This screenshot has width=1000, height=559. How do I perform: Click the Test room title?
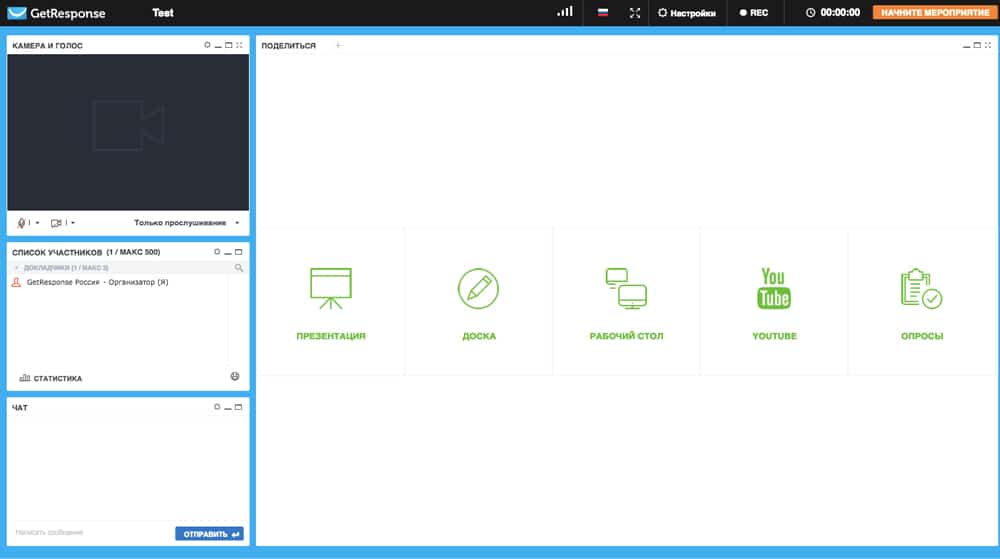pos(163,13)
